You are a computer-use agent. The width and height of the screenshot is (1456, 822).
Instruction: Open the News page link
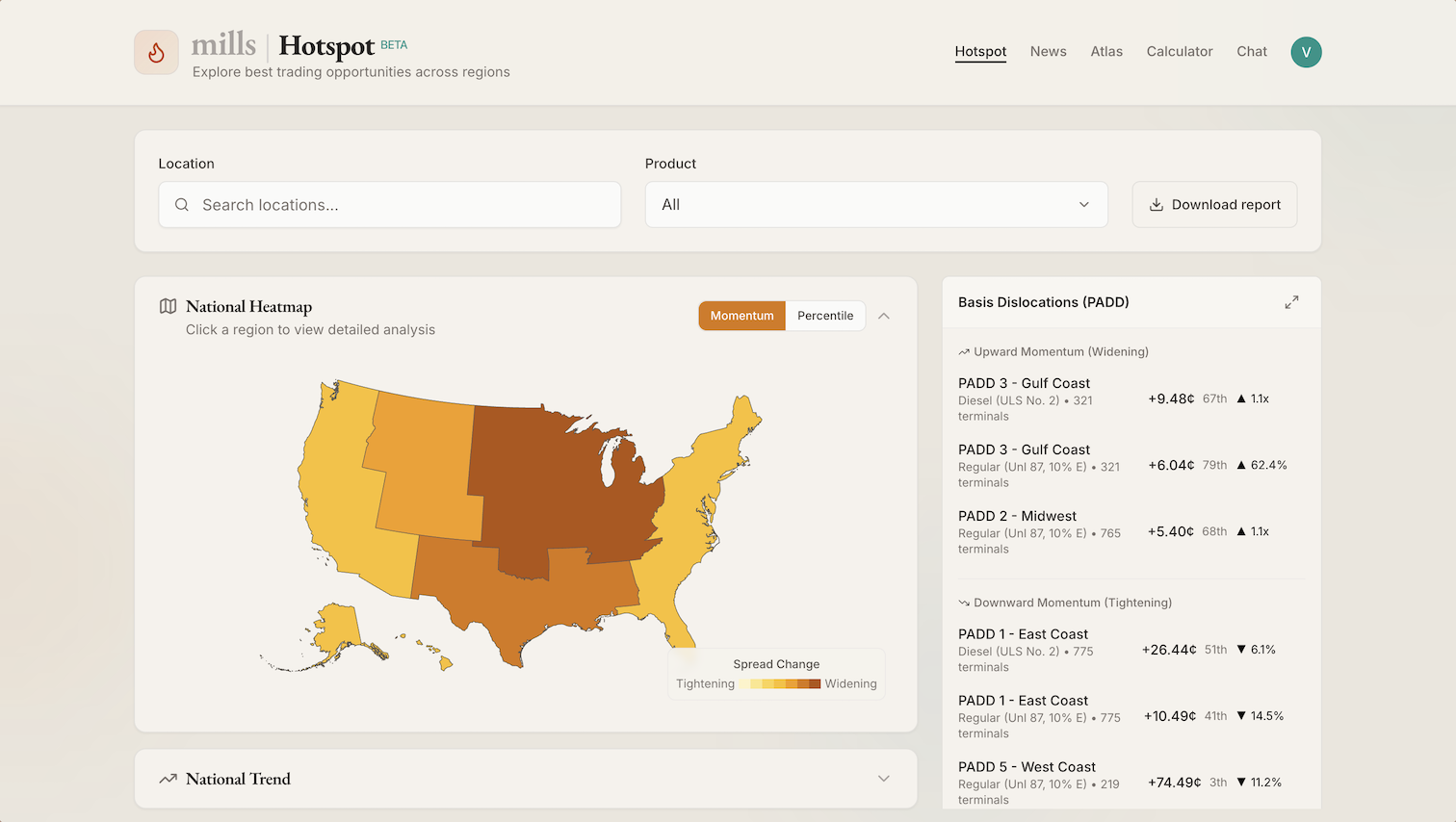click(x=1048, y=52)
